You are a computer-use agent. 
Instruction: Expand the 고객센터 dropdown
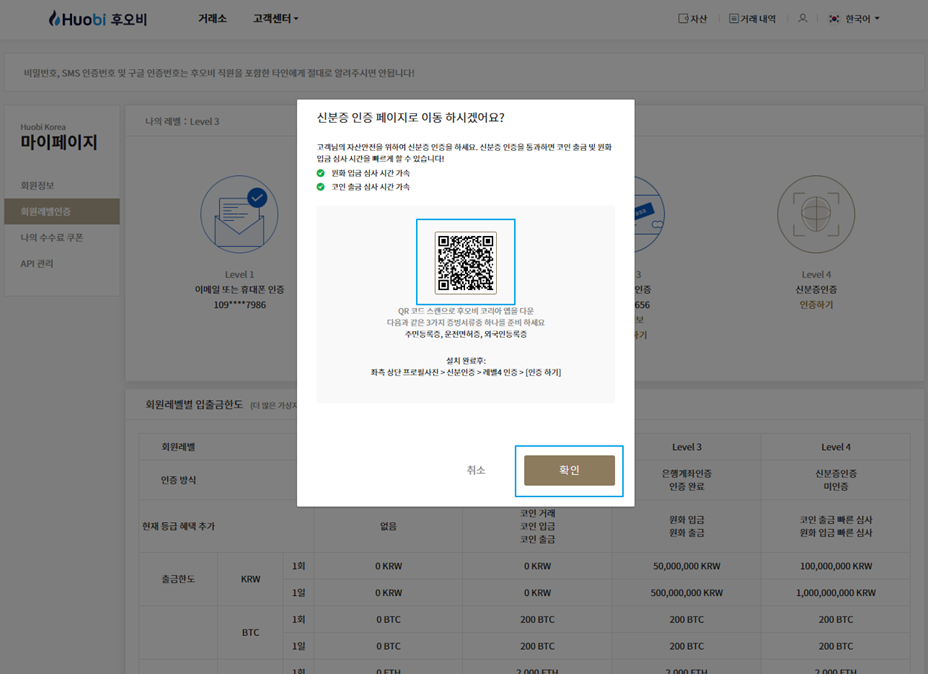pyautogui.click(x=276, y=19)
